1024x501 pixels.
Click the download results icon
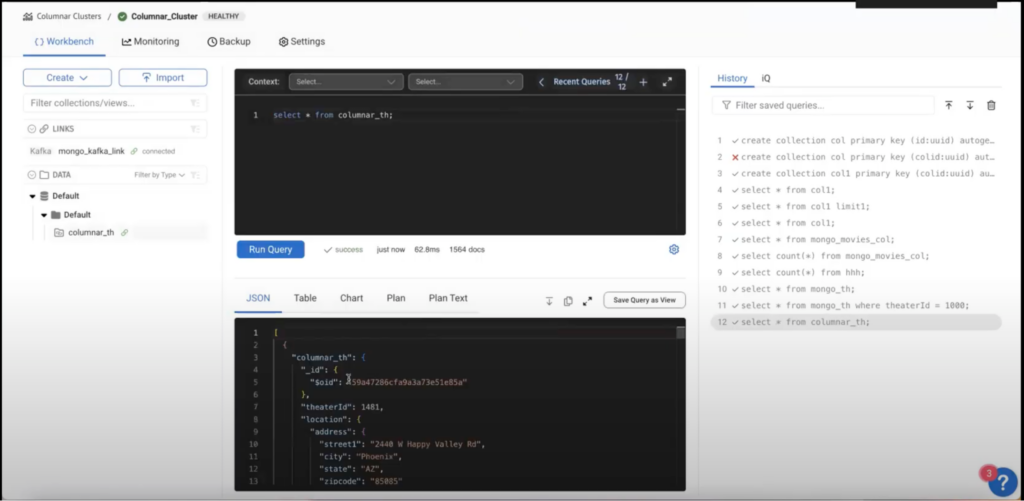(x=549, y=301)
